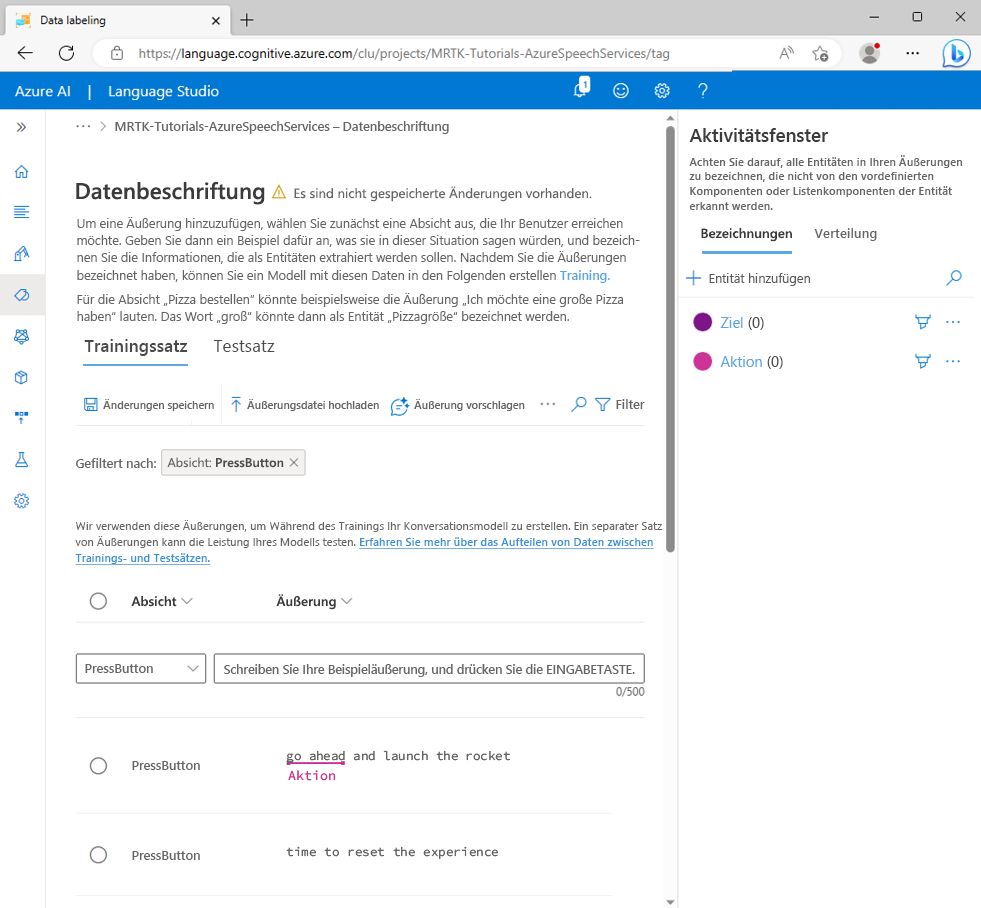The height and width of the screenshot is (908, 981).
Task: Select the Data labeling browser tab
Action: [x=119, y=20]
